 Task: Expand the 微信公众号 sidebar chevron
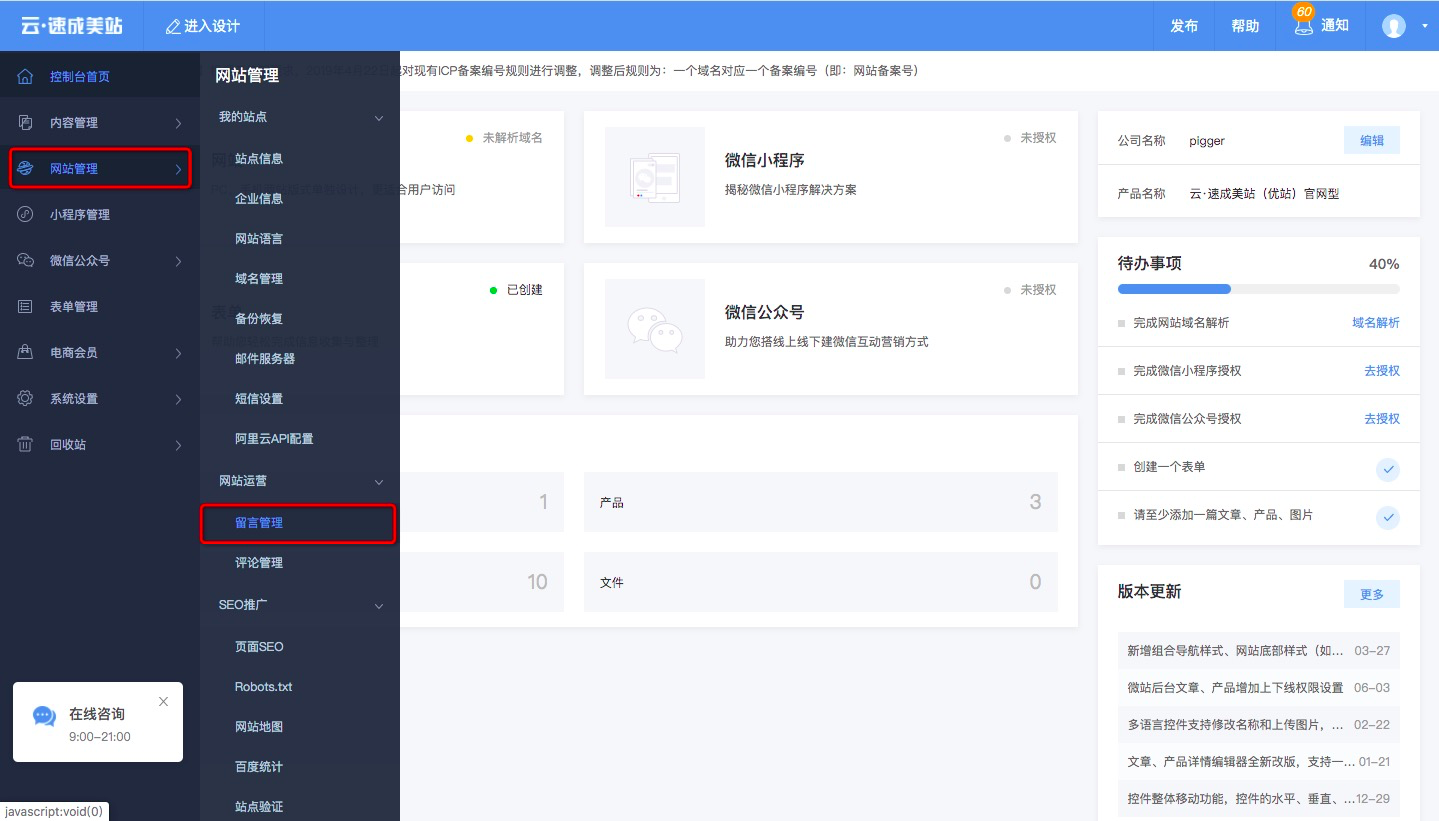pos(178,261)
